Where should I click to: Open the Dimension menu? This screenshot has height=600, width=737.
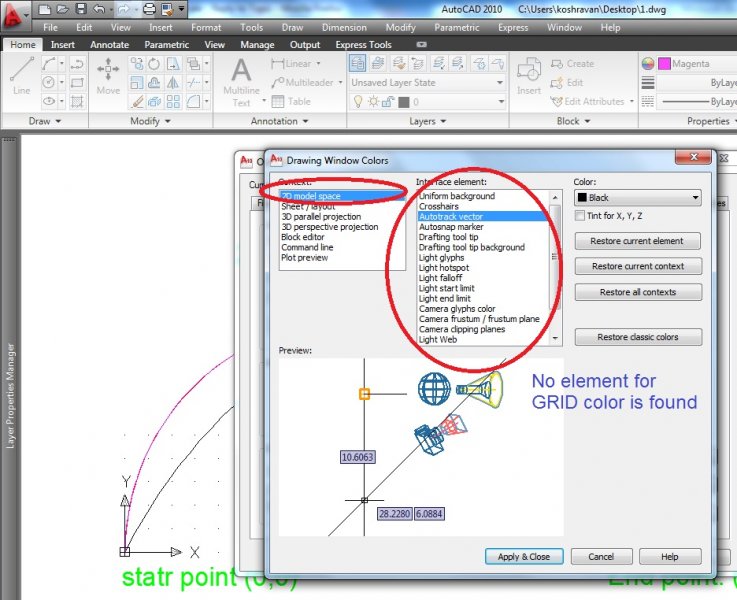tap(344, 28)
